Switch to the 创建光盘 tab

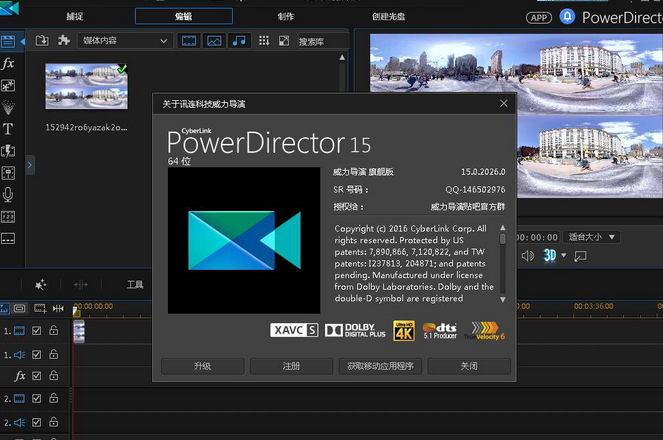[x=389, y=16]
